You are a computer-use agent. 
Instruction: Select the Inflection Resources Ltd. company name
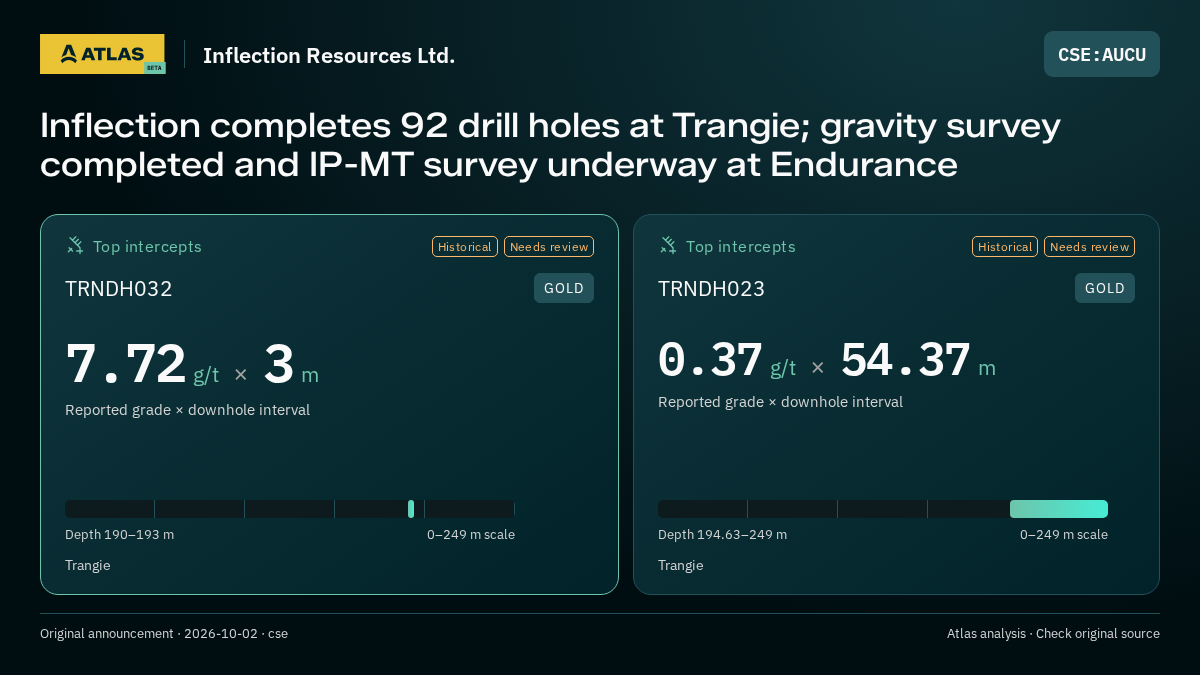[329, 55]
